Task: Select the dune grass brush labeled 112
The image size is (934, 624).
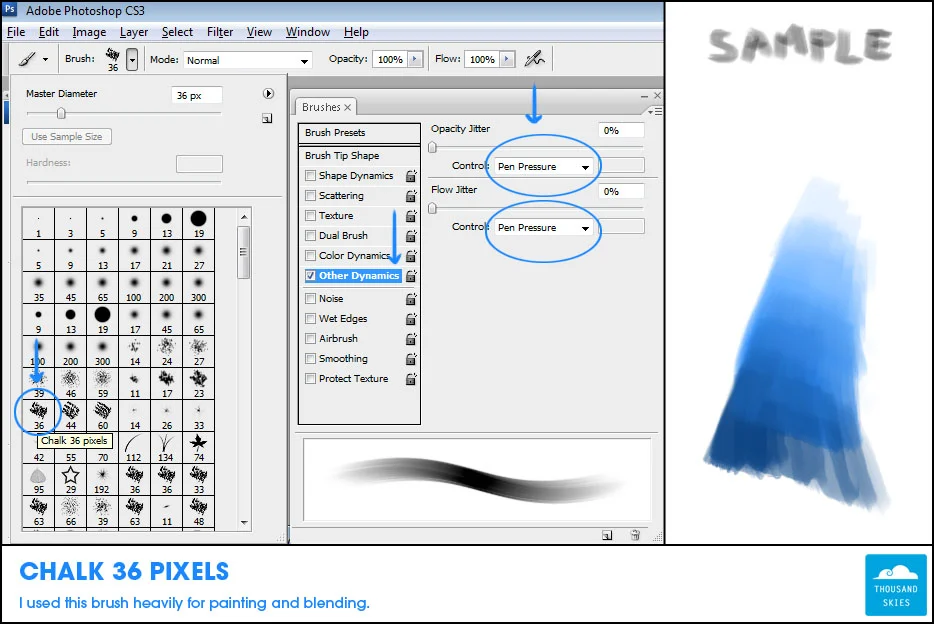Action: point(134,447)
